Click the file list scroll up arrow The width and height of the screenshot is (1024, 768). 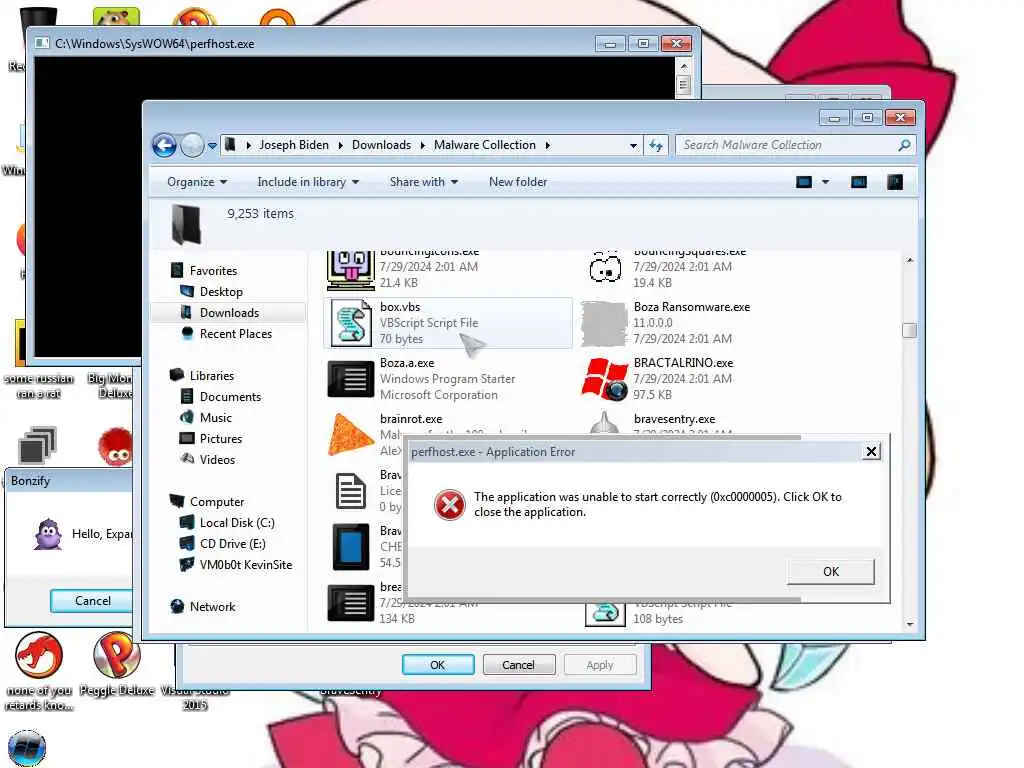[910, 261]
